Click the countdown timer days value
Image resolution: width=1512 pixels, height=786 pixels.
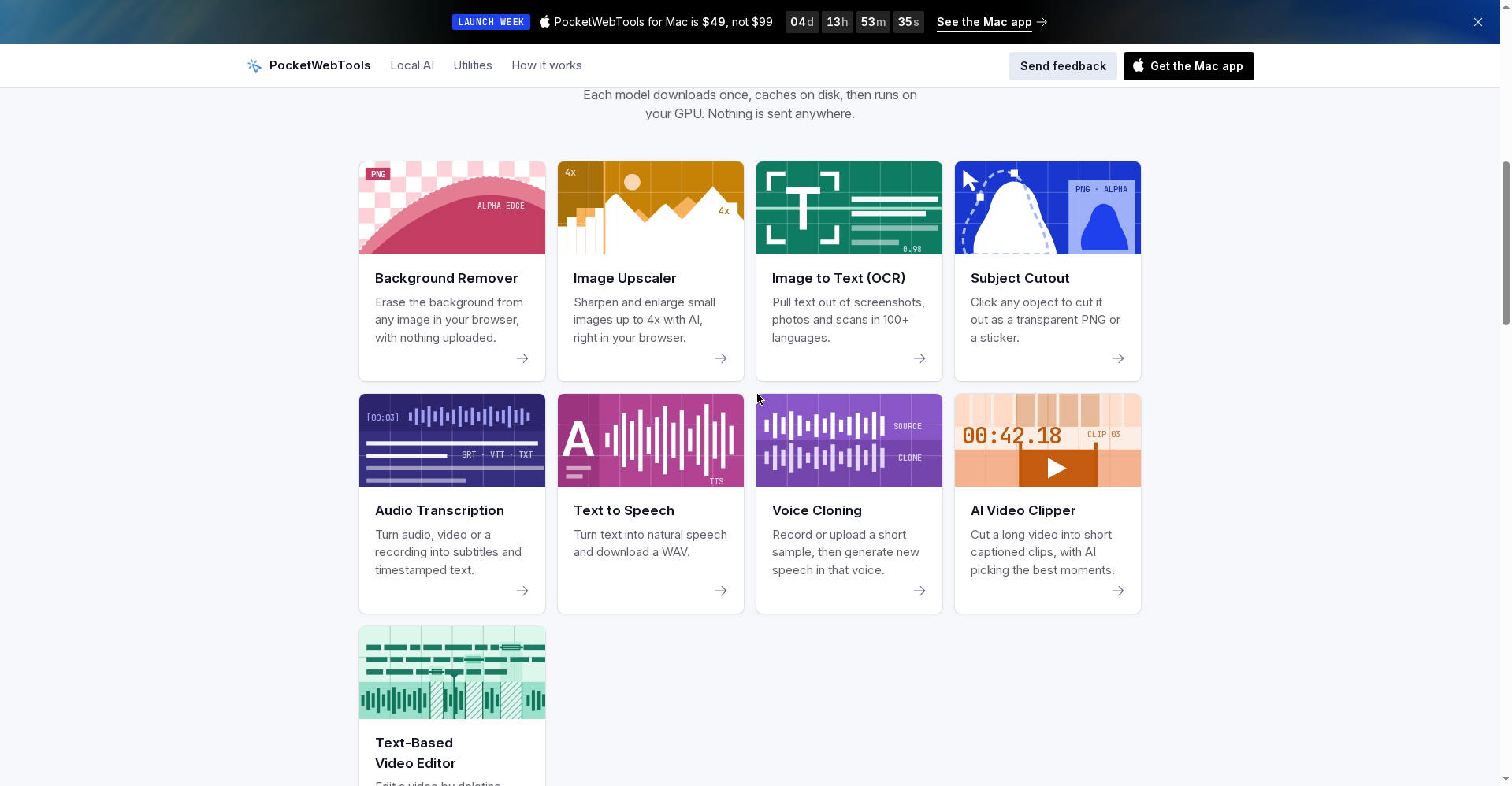point(801,22)
